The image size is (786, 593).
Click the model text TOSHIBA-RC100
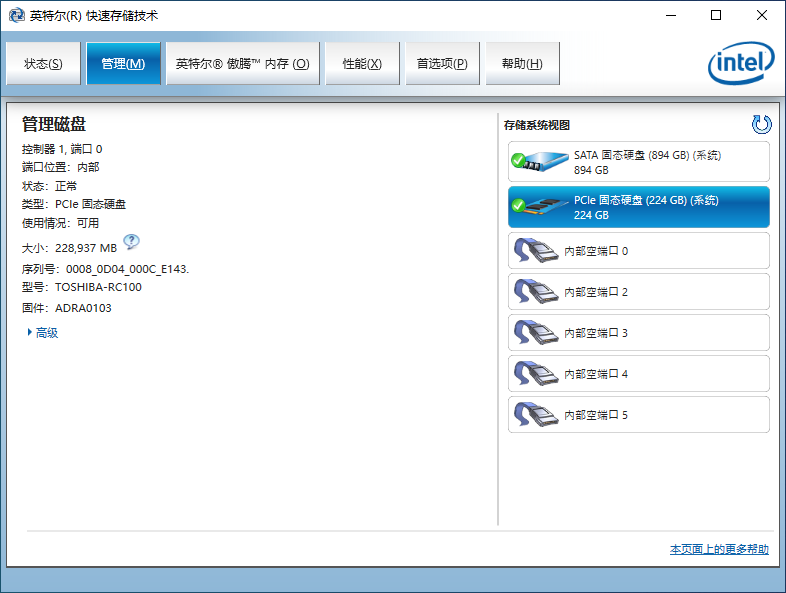(x=98, y=287)
